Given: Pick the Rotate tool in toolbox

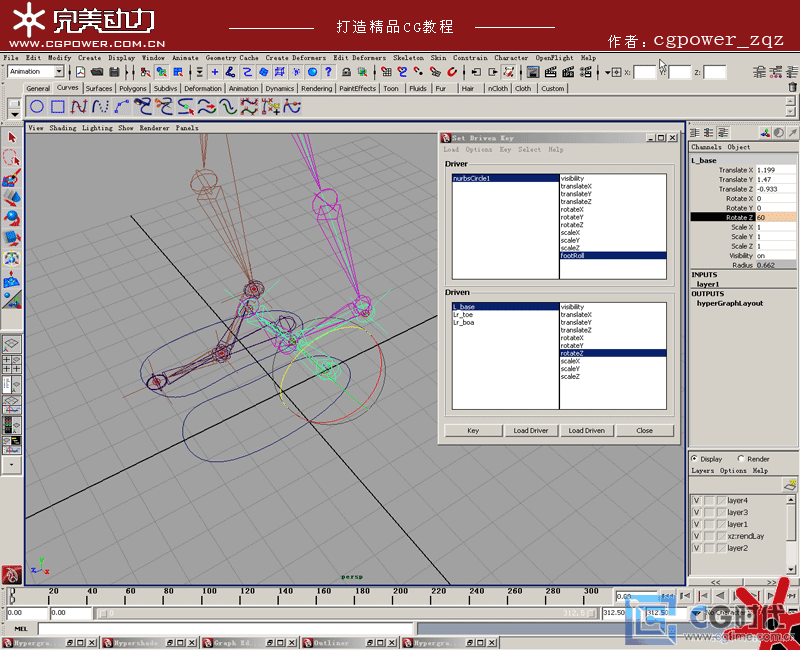Looking at the screenshot, I should [12, 218].
